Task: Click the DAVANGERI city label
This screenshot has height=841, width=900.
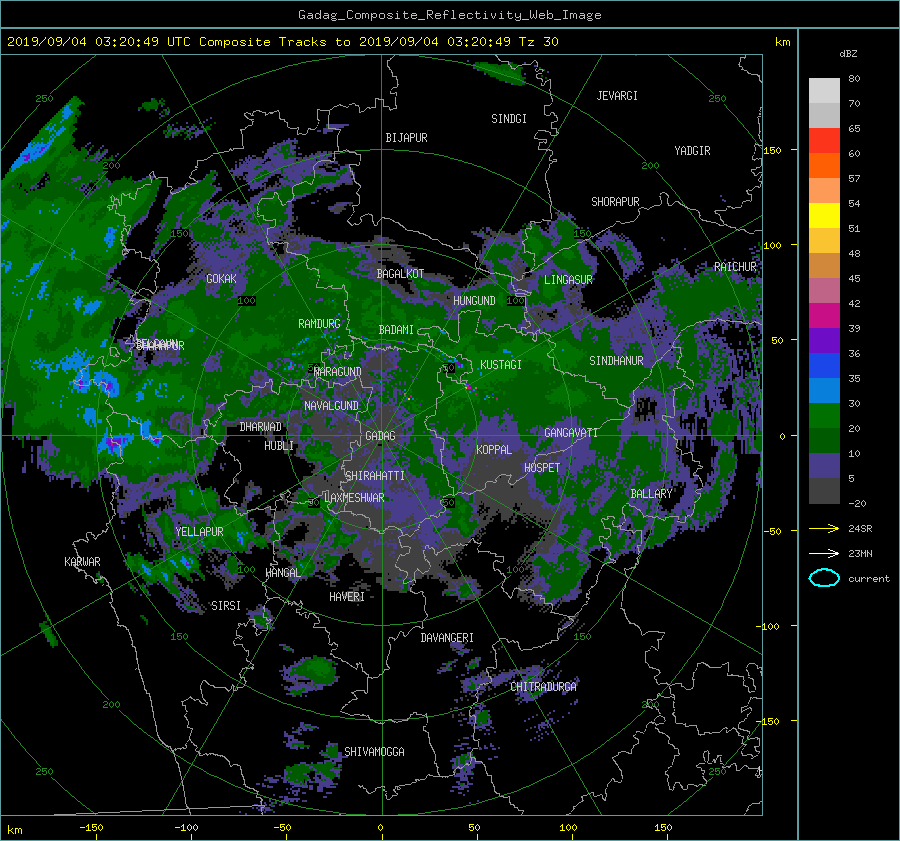Action: pyautogui.click(x=447, y=638)
